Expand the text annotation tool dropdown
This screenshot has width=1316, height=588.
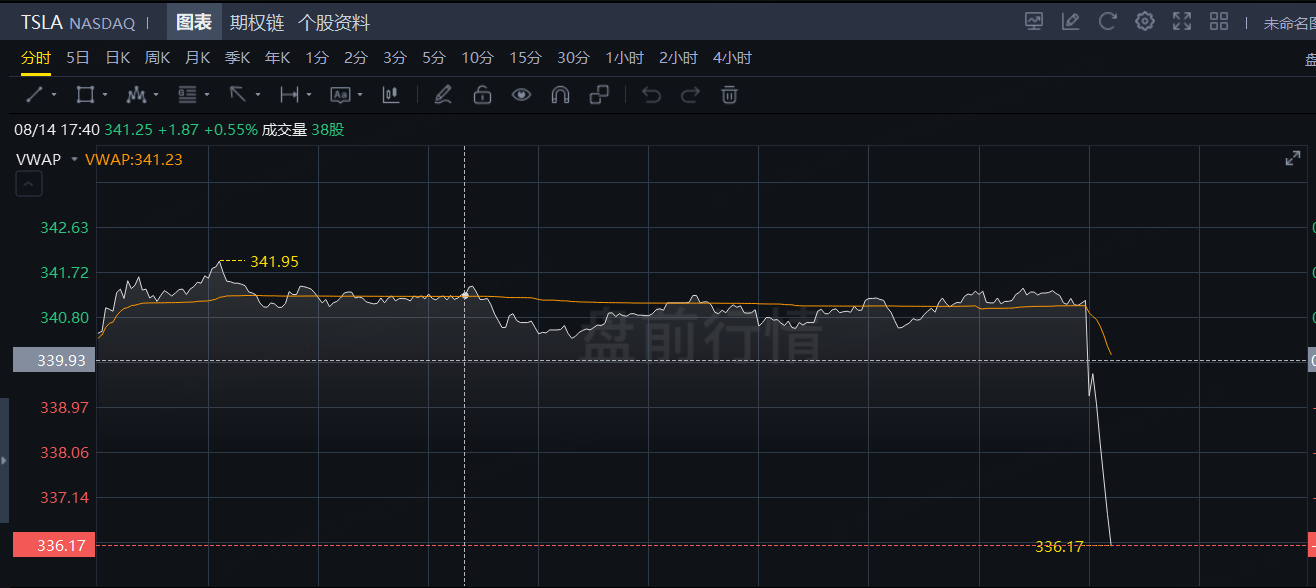[360, 95]
